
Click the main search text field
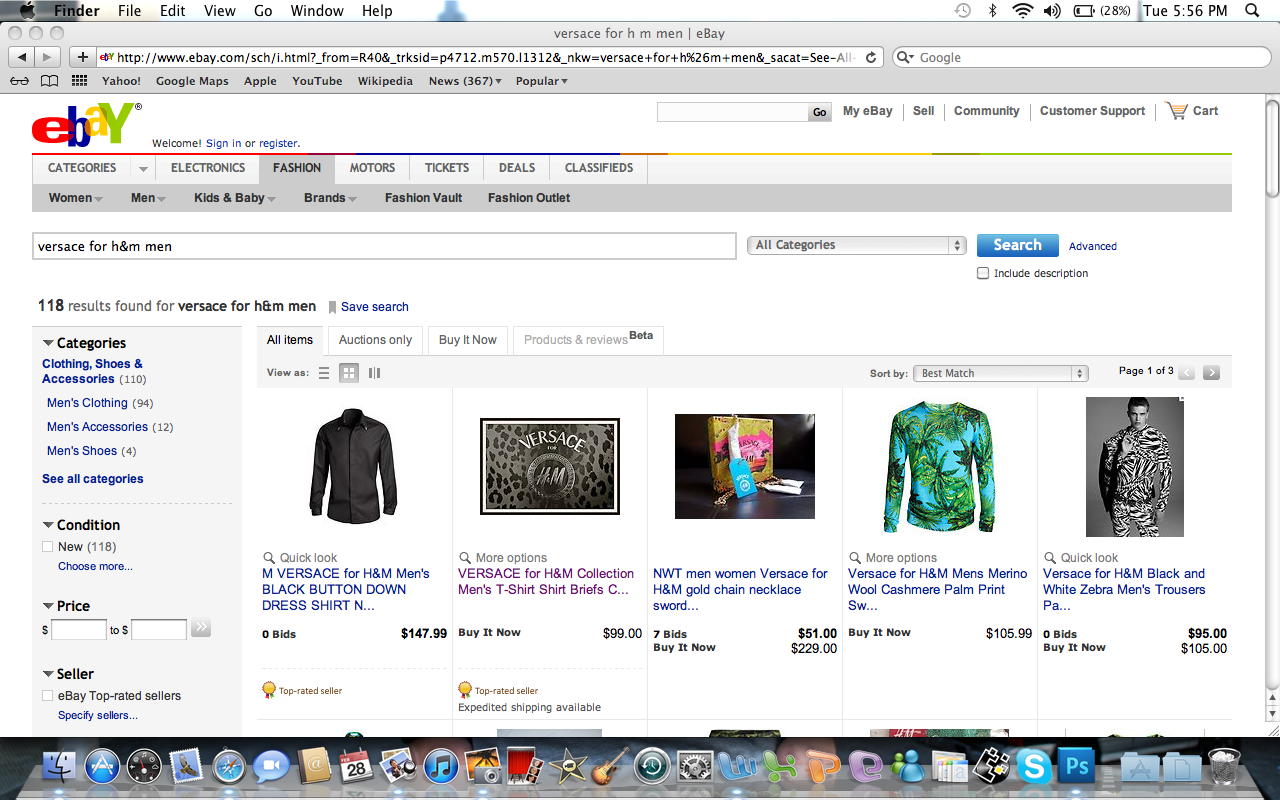(x=384, y=246)
